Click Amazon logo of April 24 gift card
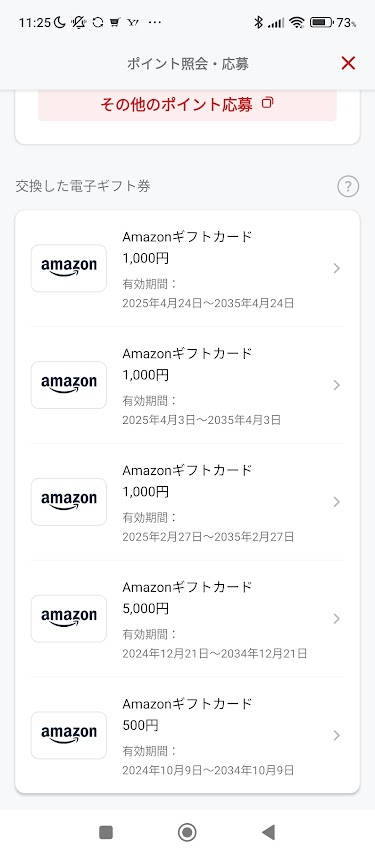375x855 pixels. tap(69, 268)
